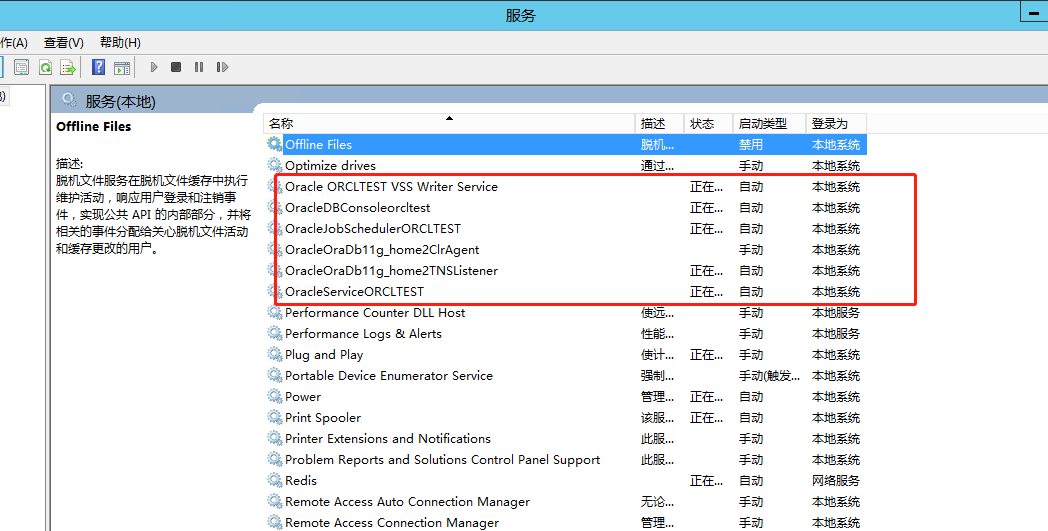Click gear icon beside Redis service
The width and height of the screenshot is (1048, 531).
click(274, 480)
